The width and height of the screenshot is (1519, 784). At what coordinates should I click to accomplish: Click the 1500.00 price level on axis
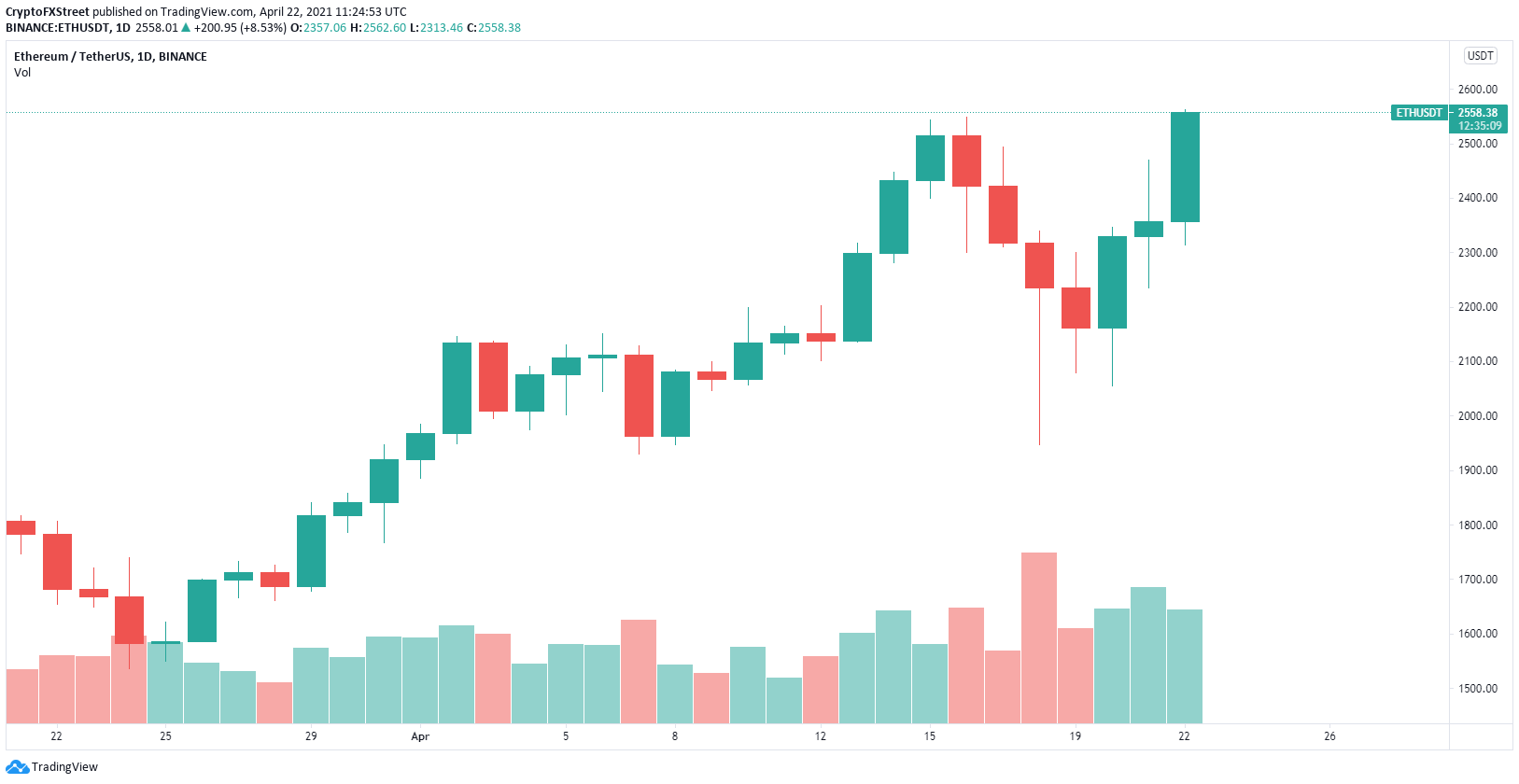tap(1478, 689)
